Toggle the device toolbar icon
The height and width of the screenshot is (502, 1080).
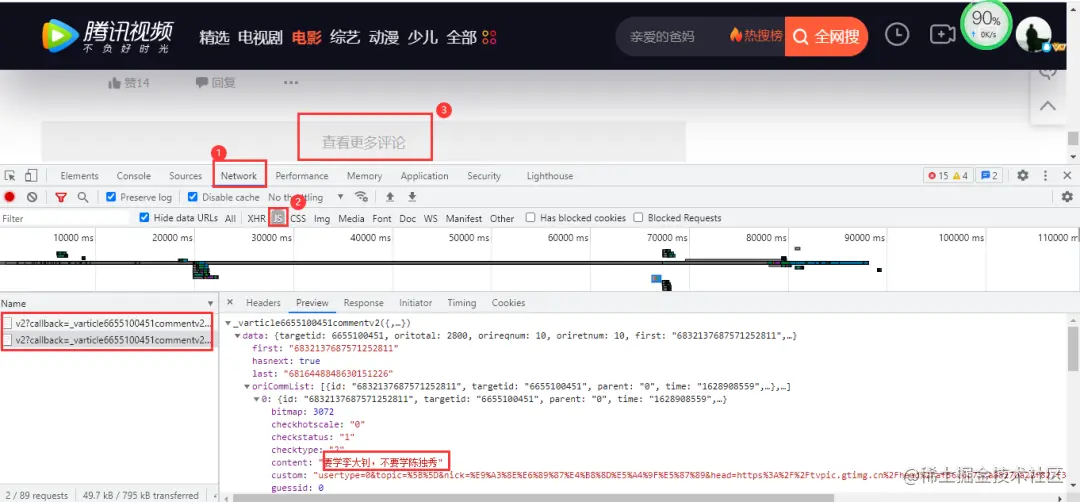click(31, 176)
